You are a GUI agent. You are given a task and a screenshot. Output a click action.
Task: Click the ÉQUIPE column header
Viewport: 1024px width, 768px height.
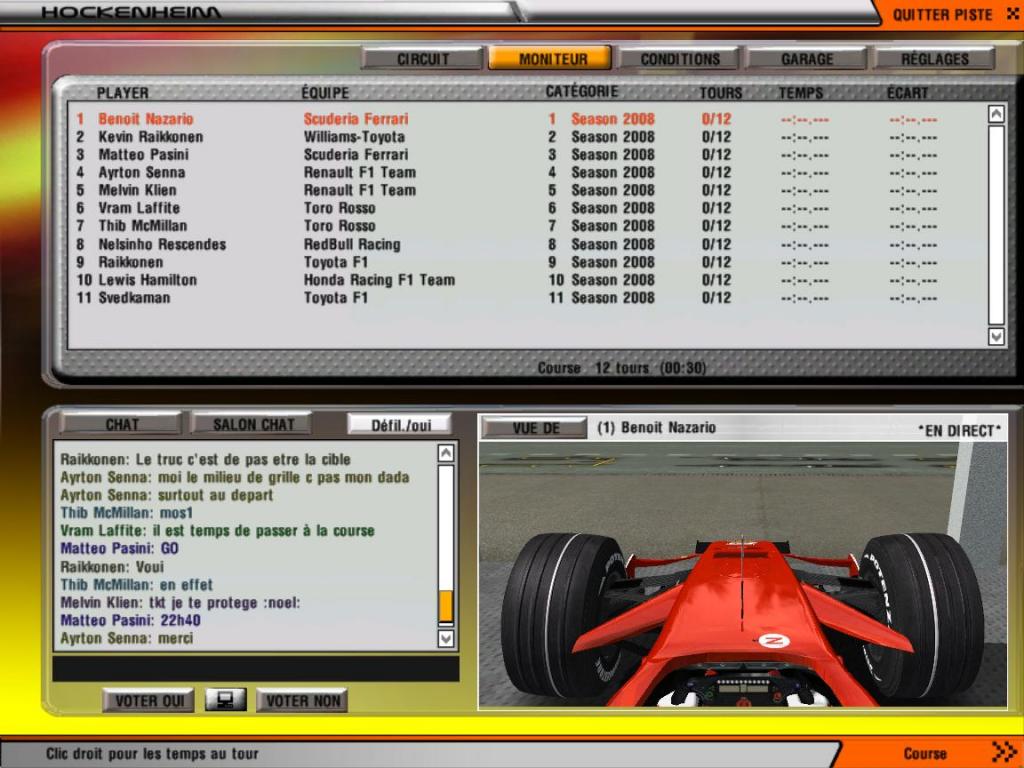[325, 93]
